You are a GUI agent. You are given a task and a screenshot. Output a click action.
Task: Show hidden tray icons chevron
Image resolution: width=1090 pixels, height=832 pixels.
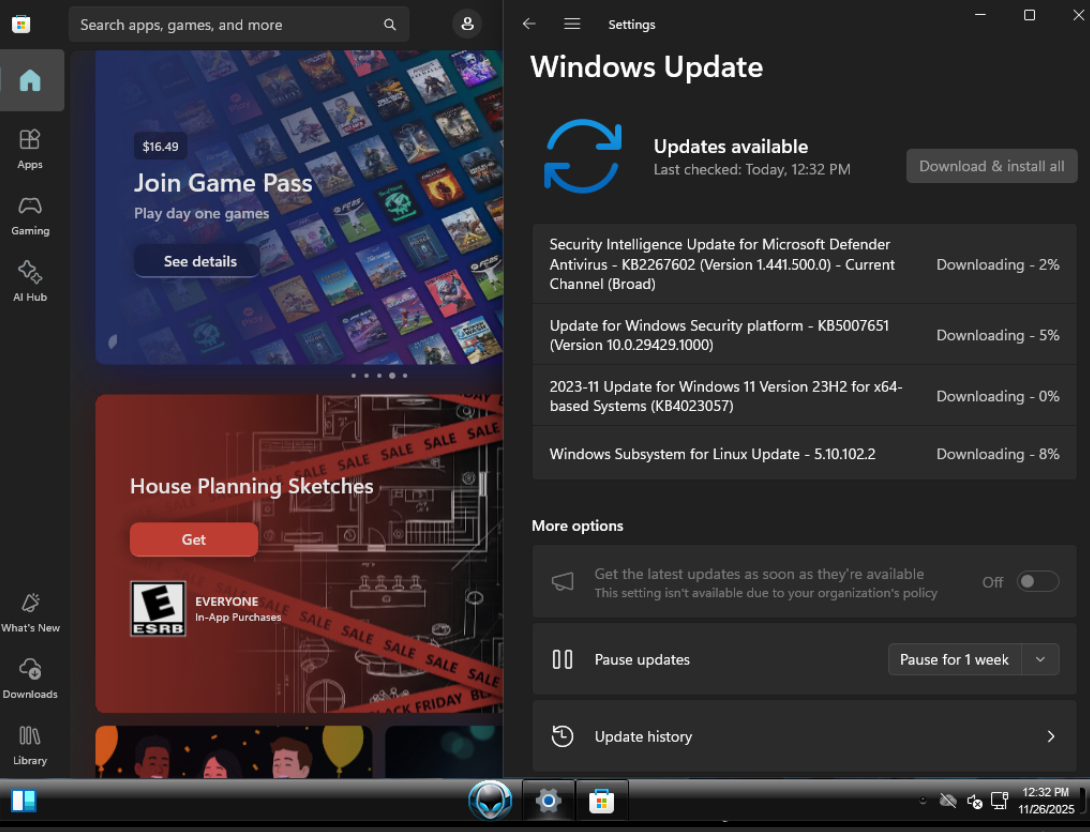pyautogui.click(x=922, y=801)
